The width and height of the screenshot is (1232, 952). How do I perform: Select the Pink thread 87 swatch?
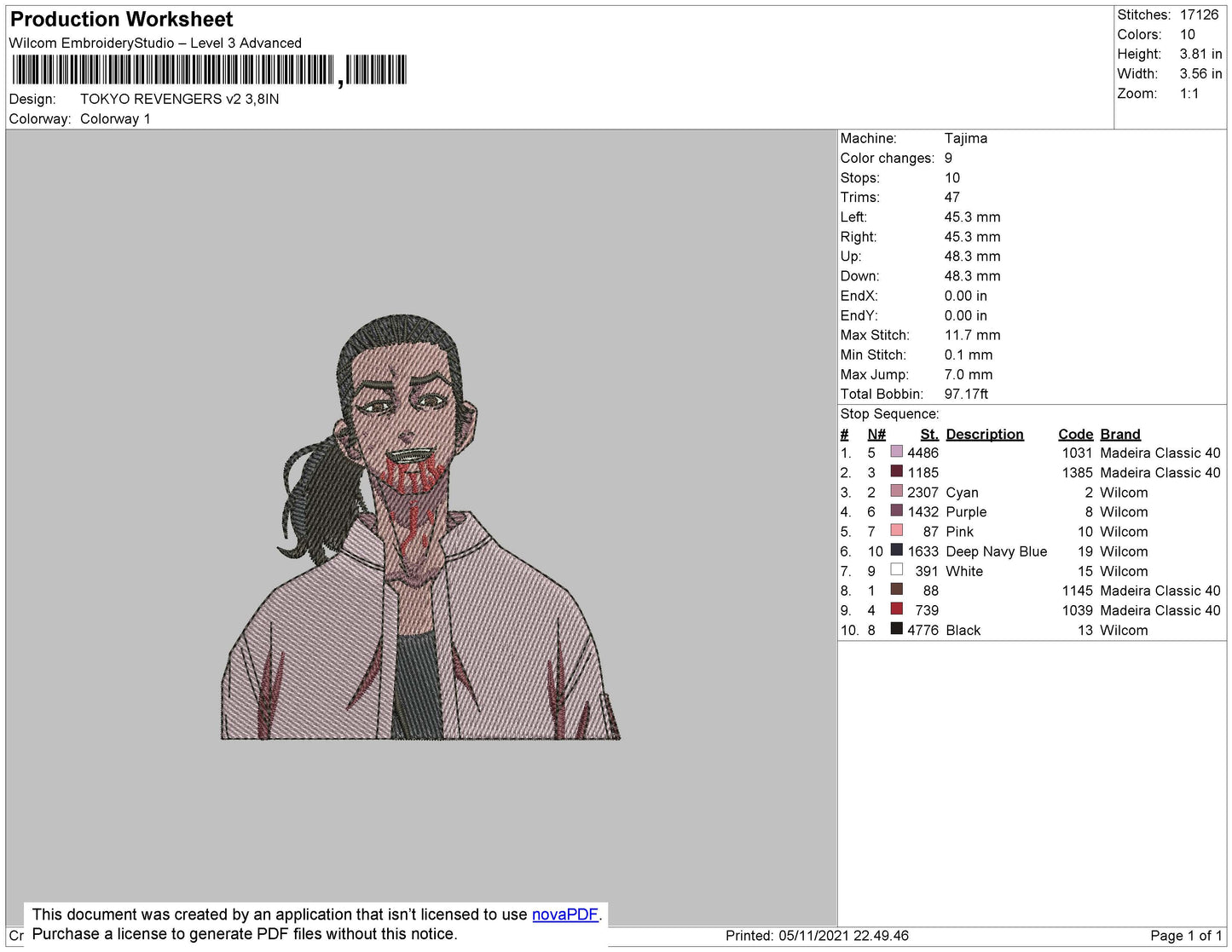point(896,530)
